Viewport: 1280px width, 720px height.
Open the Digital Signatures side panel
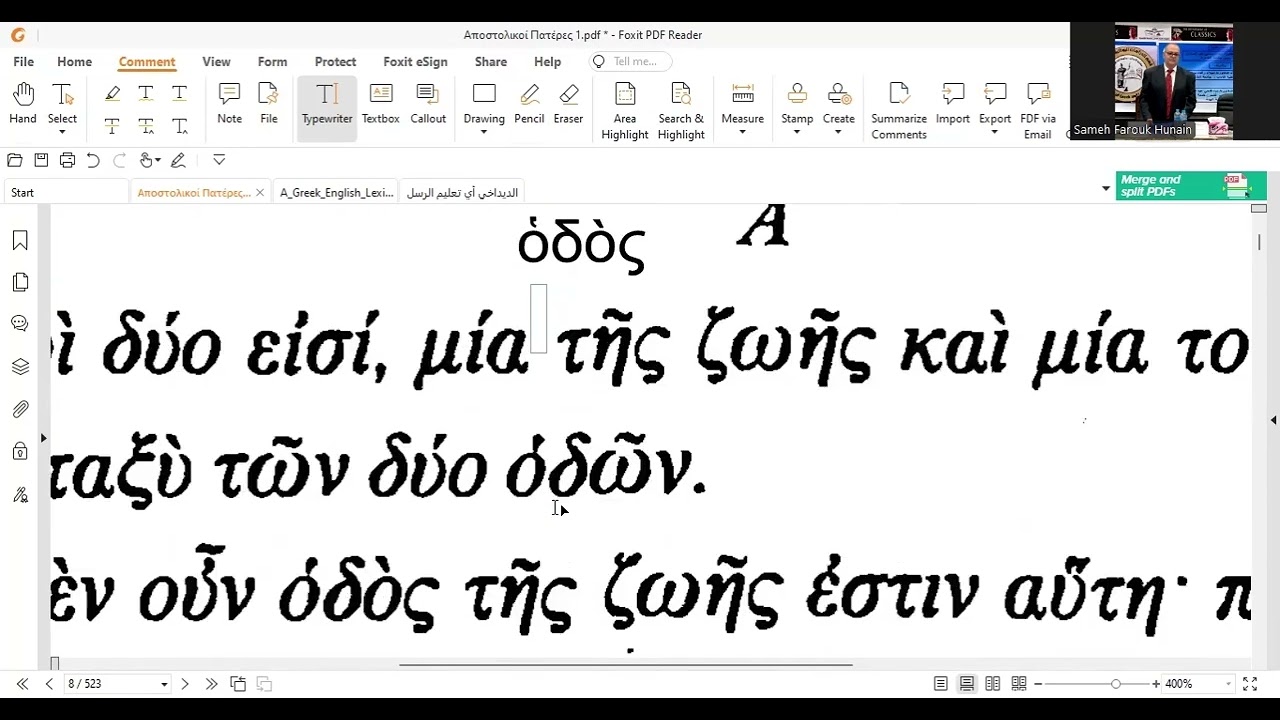pyautogui.click(x=20, y=494)
